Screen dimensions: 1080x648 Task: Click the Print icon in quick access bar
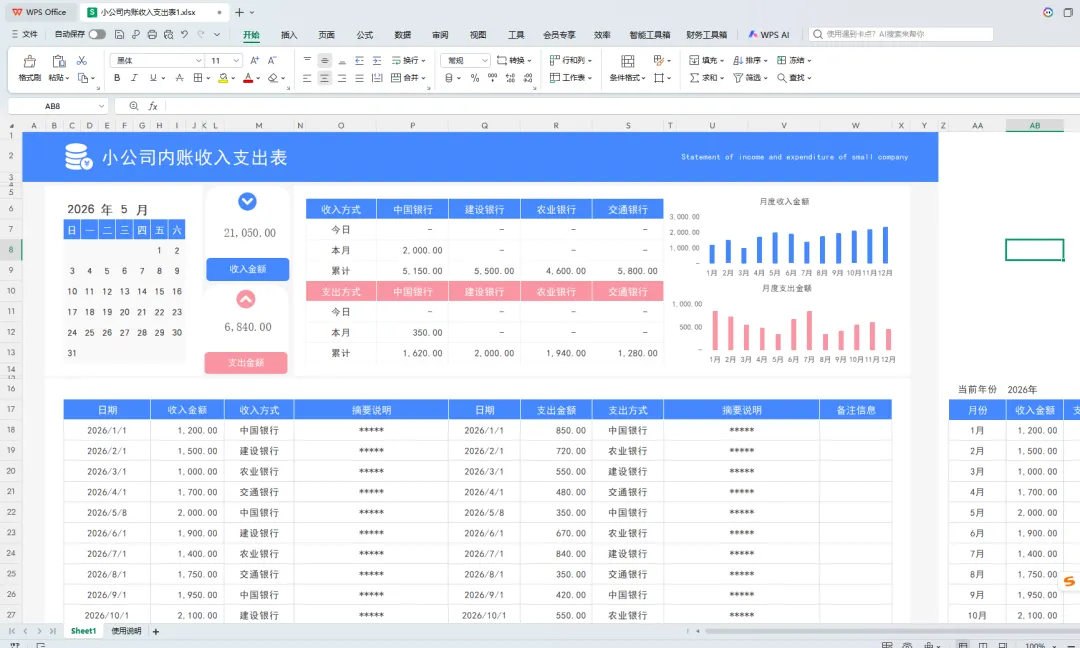click(x=152, y=34)
